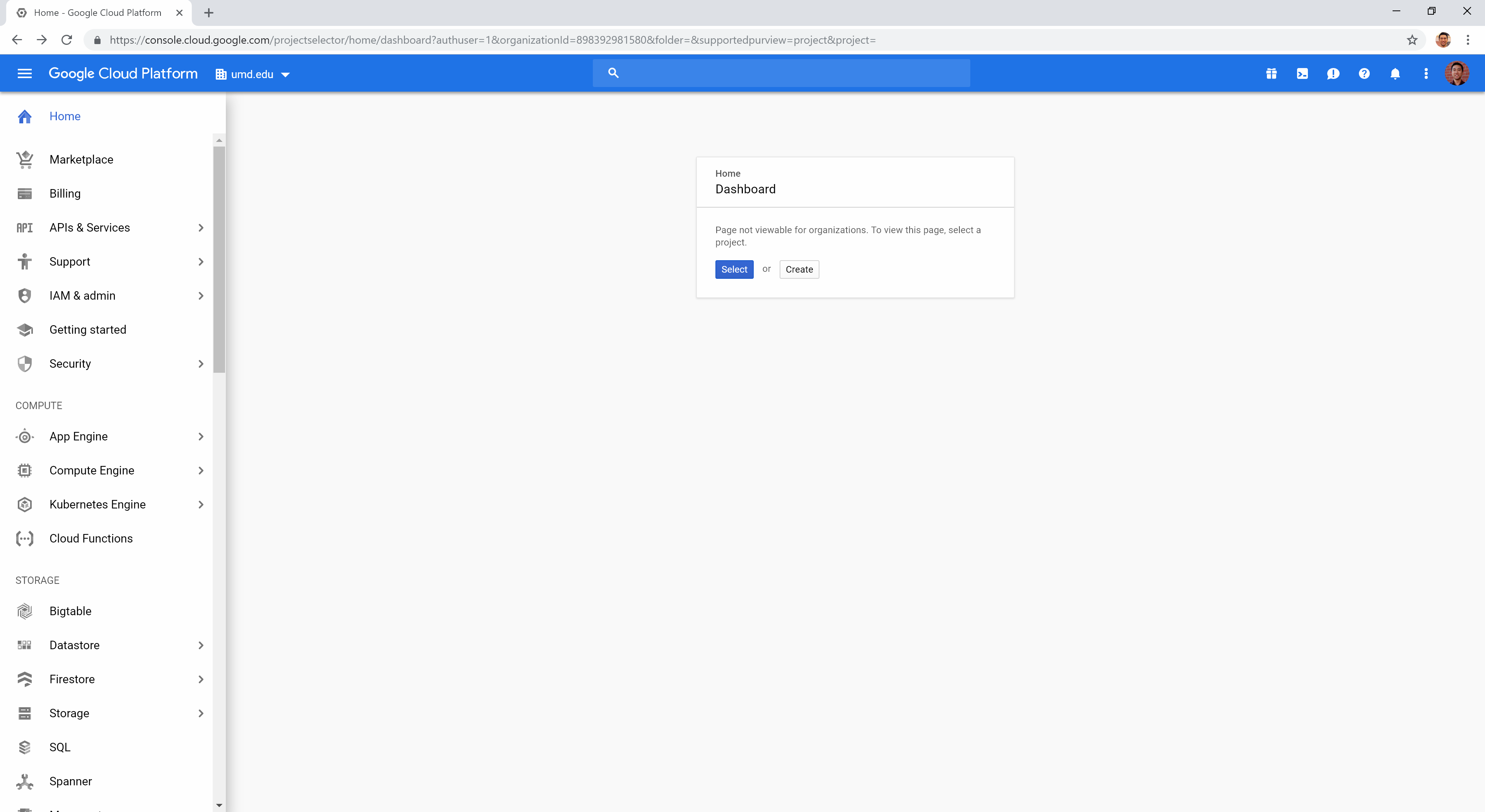Click the sidebar scrollbar thumb
The image size is (1485, 812).
point(219,259)
